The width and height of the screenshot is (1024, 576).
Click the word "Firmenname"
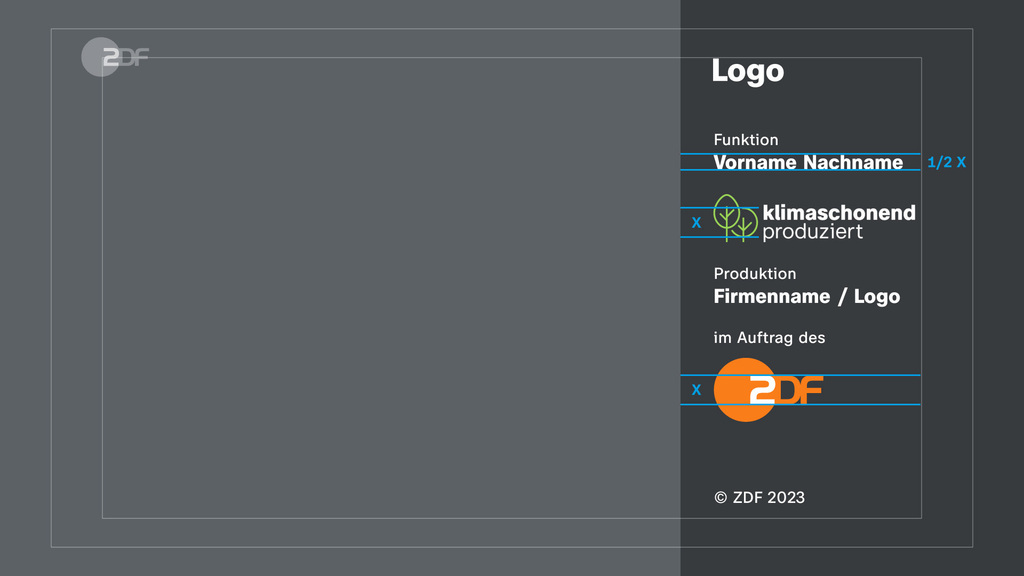pos(772,296)
